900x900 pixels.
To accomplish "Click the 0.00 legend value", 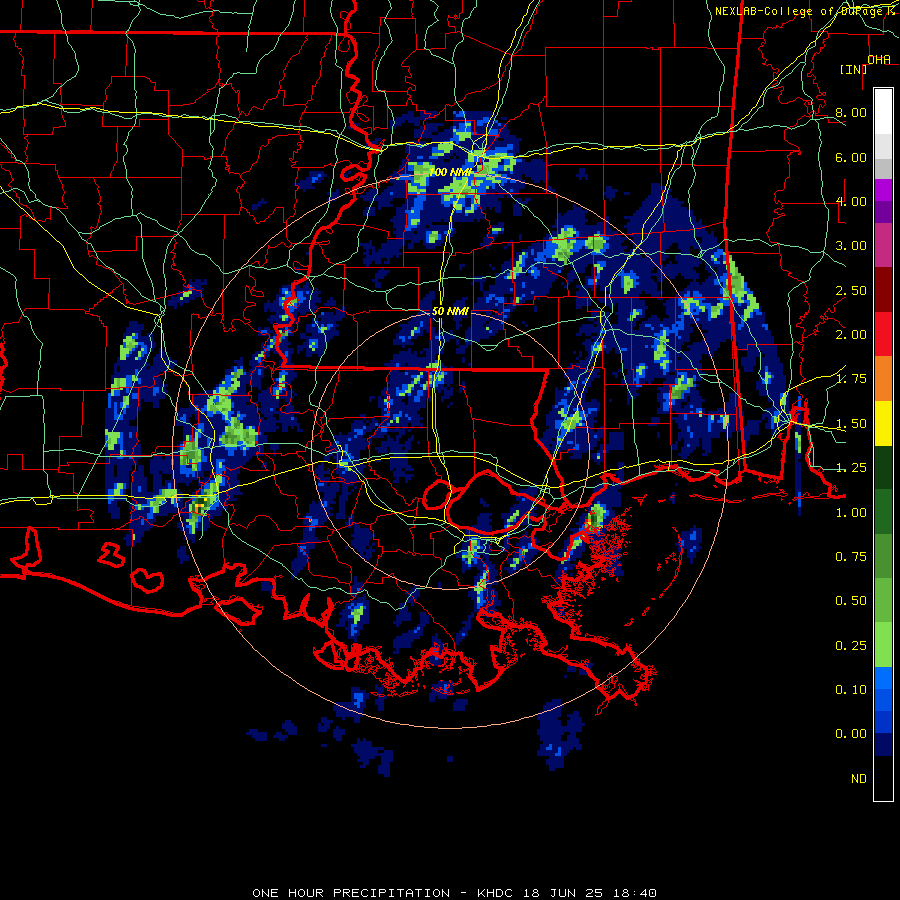I will (851, 734).
